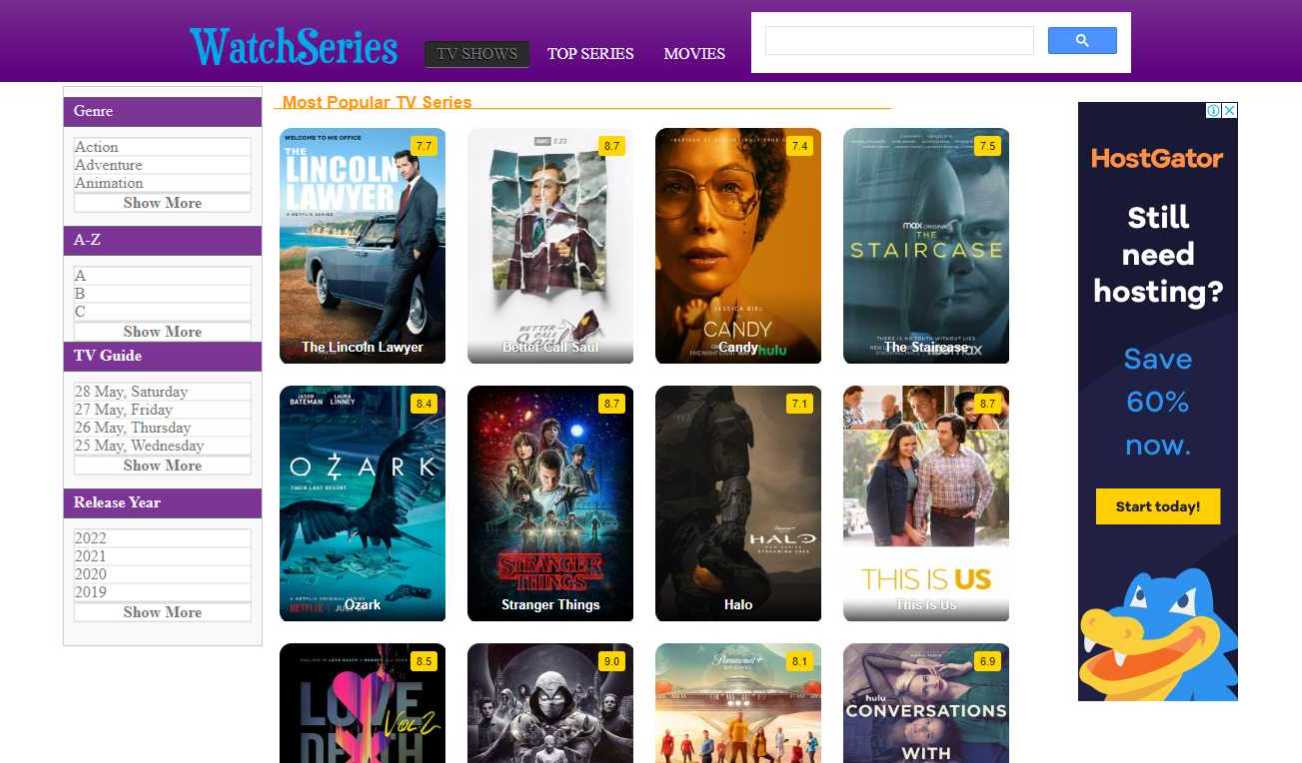The height and width of the screenshot is (763, 1302).
Task: Click the magnifier search button
Action: click(1082, 41)
